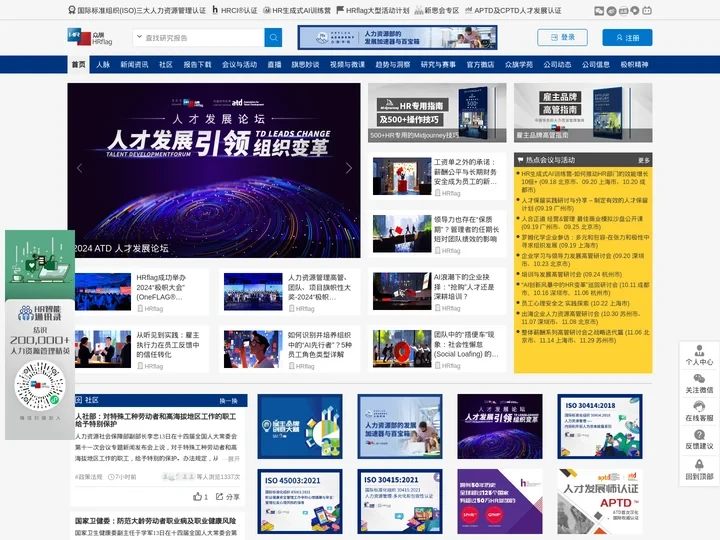Click 更多 in 热点会议与活动 panel
Viewport: 720px width, 540px height.
click(644, 160)
